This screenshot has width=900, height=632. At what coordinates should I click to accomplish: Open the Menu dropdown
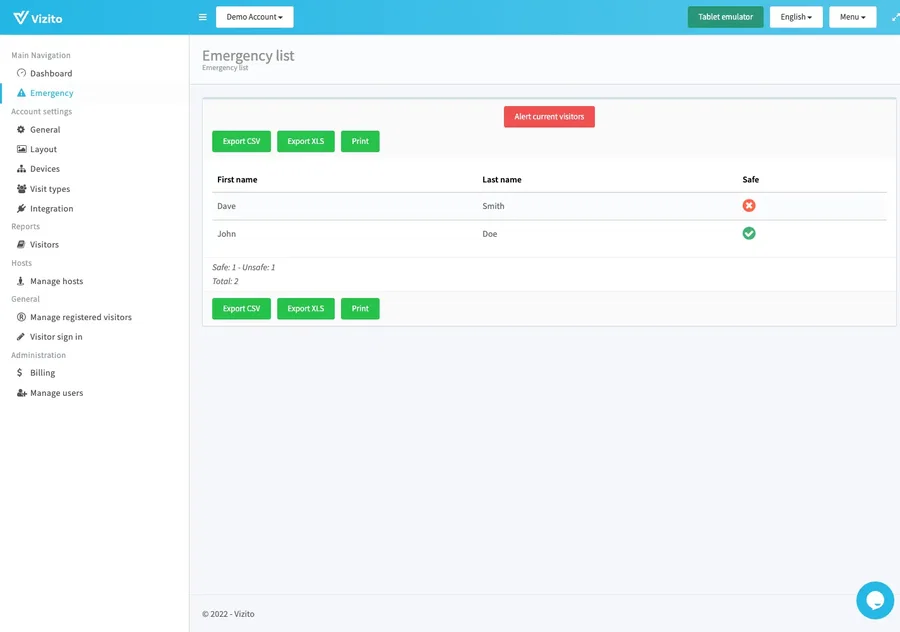point(852,17)
